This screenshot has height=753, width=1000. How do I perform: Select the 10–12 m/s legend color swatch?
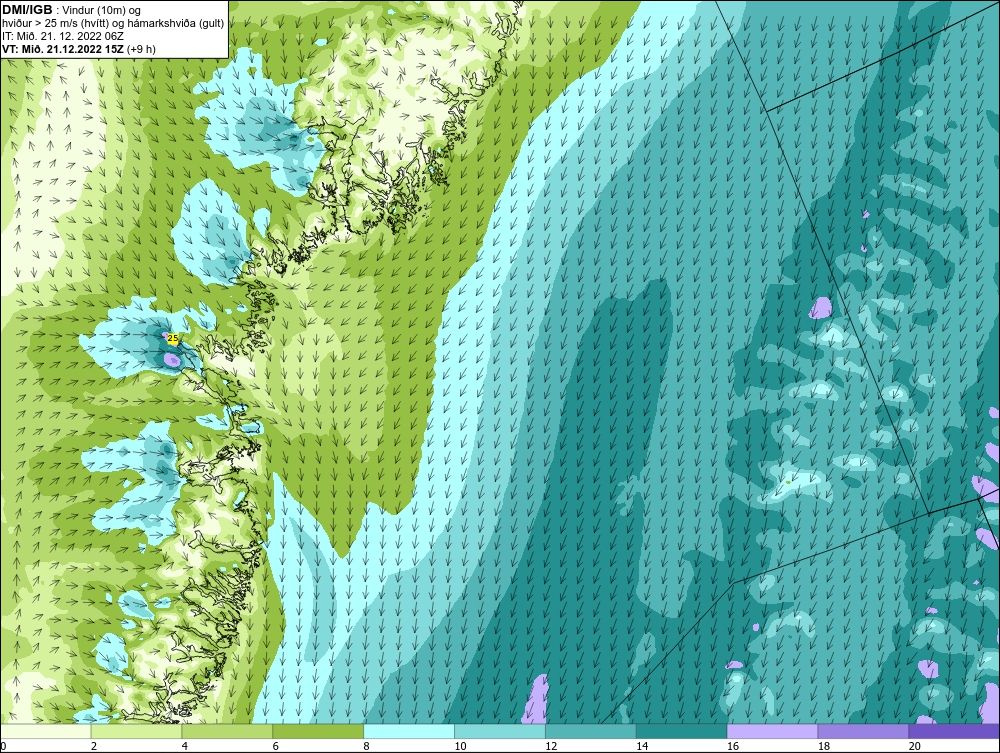[x=500, y=731]
